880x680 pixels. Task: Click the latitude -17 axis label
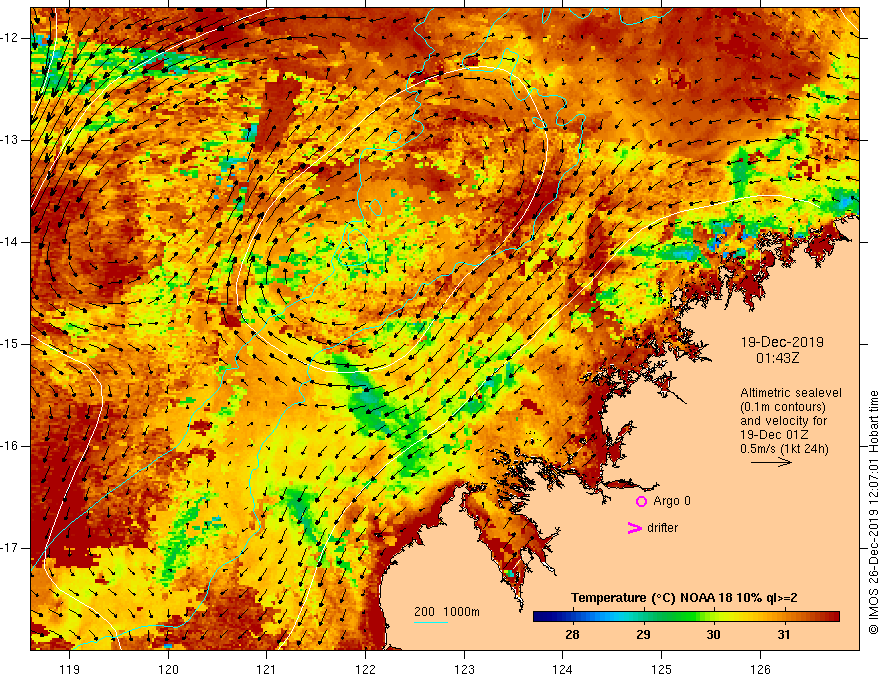point(10,548)
